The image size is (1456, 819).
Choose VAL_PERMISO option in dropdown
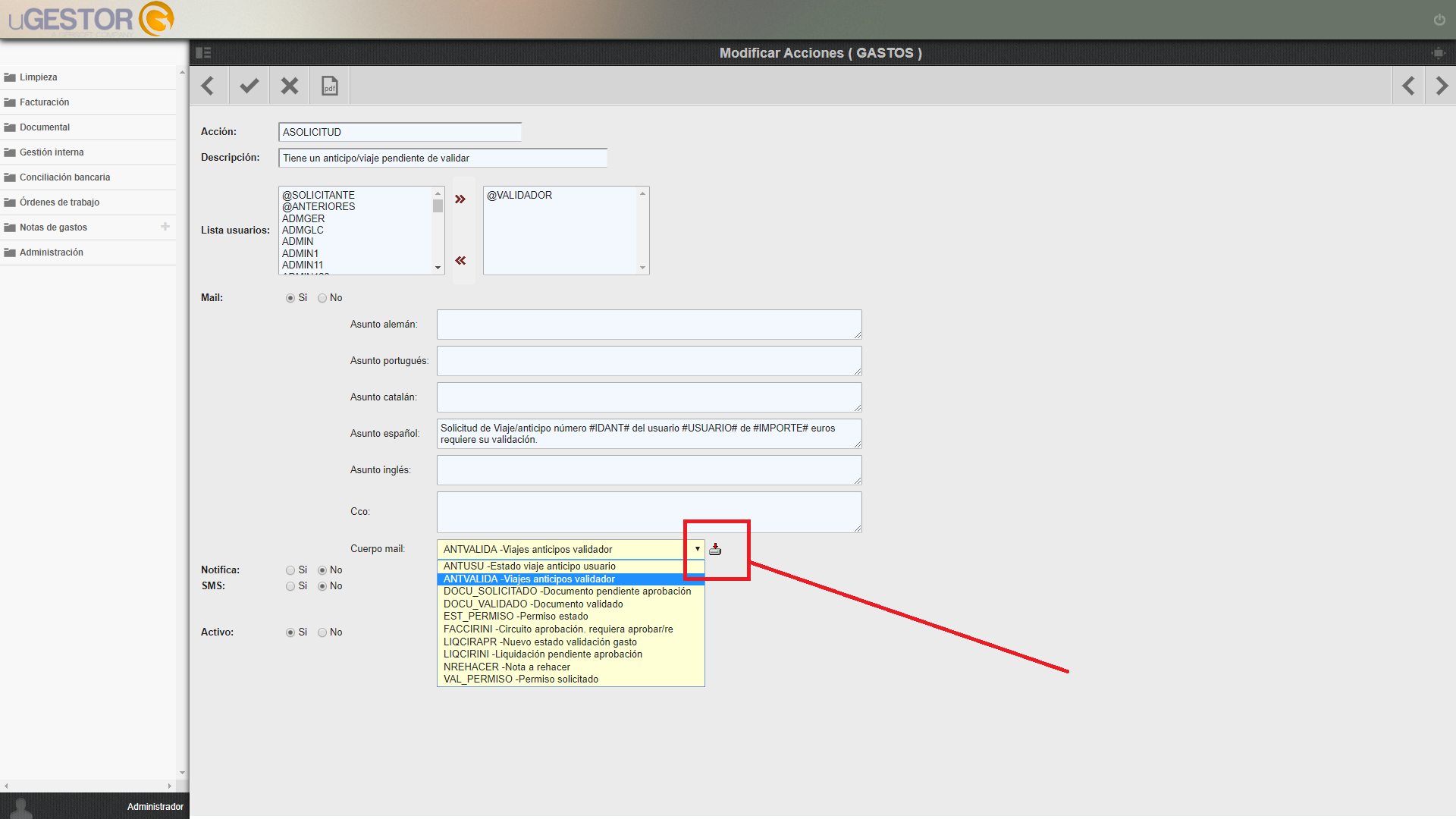571,679
